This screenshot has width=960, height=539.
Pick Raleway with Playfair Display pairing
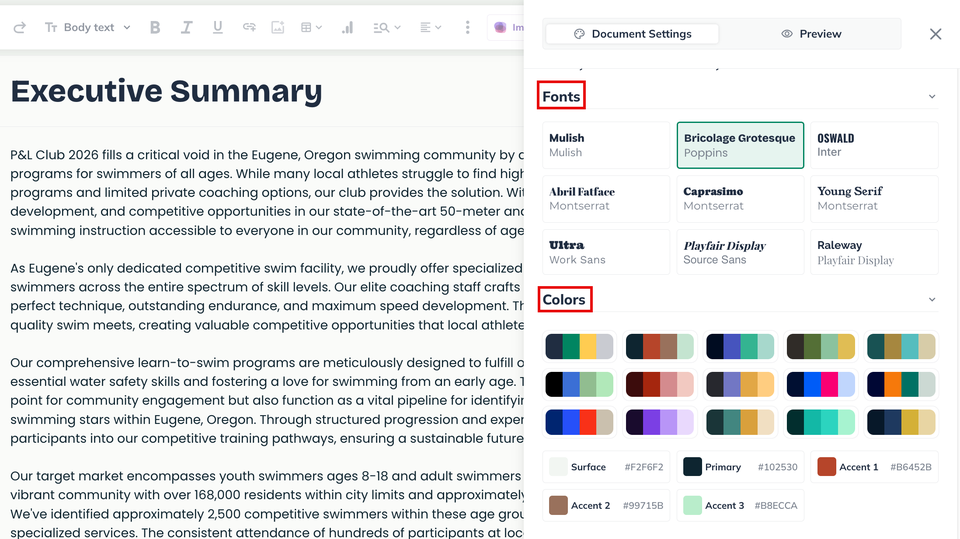874,252
